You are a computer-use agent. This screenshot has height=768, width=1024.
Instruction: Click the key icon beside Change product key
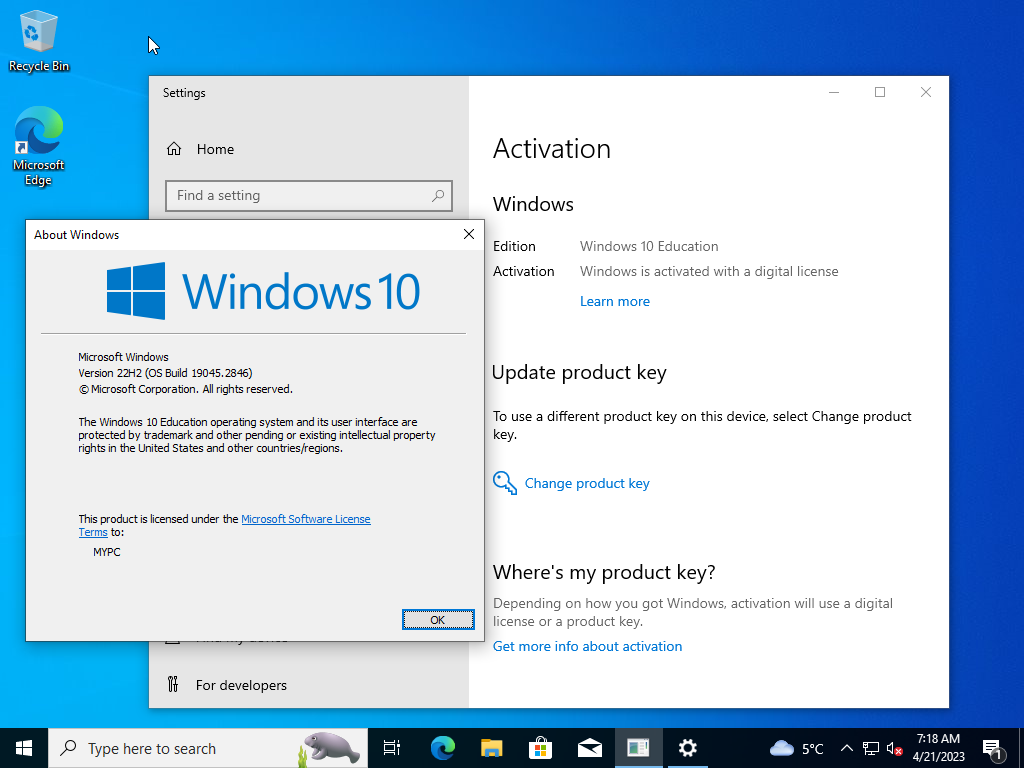pos(505,483)
